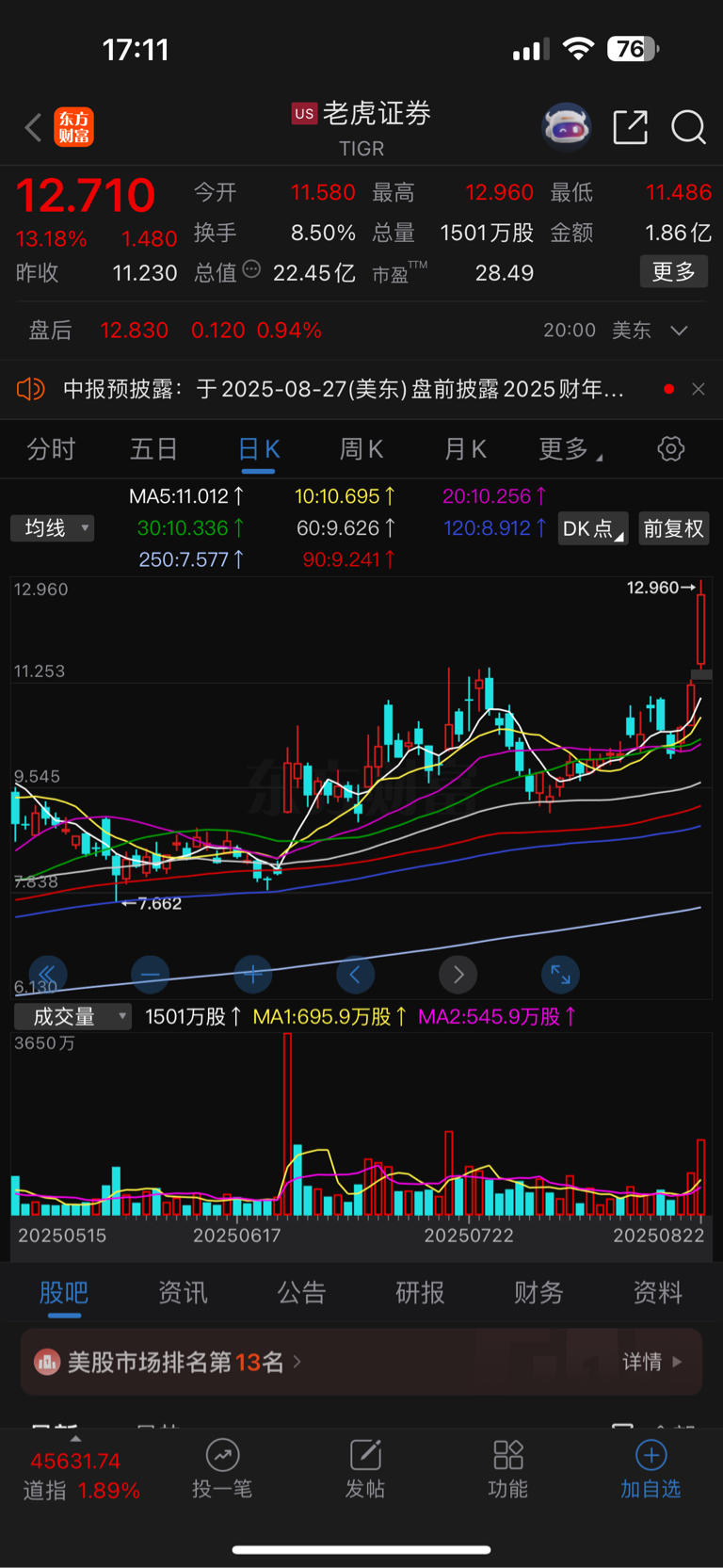Open the 功能 grid icon
This screenshot has width=723, height=1568.
point(508,1455)
